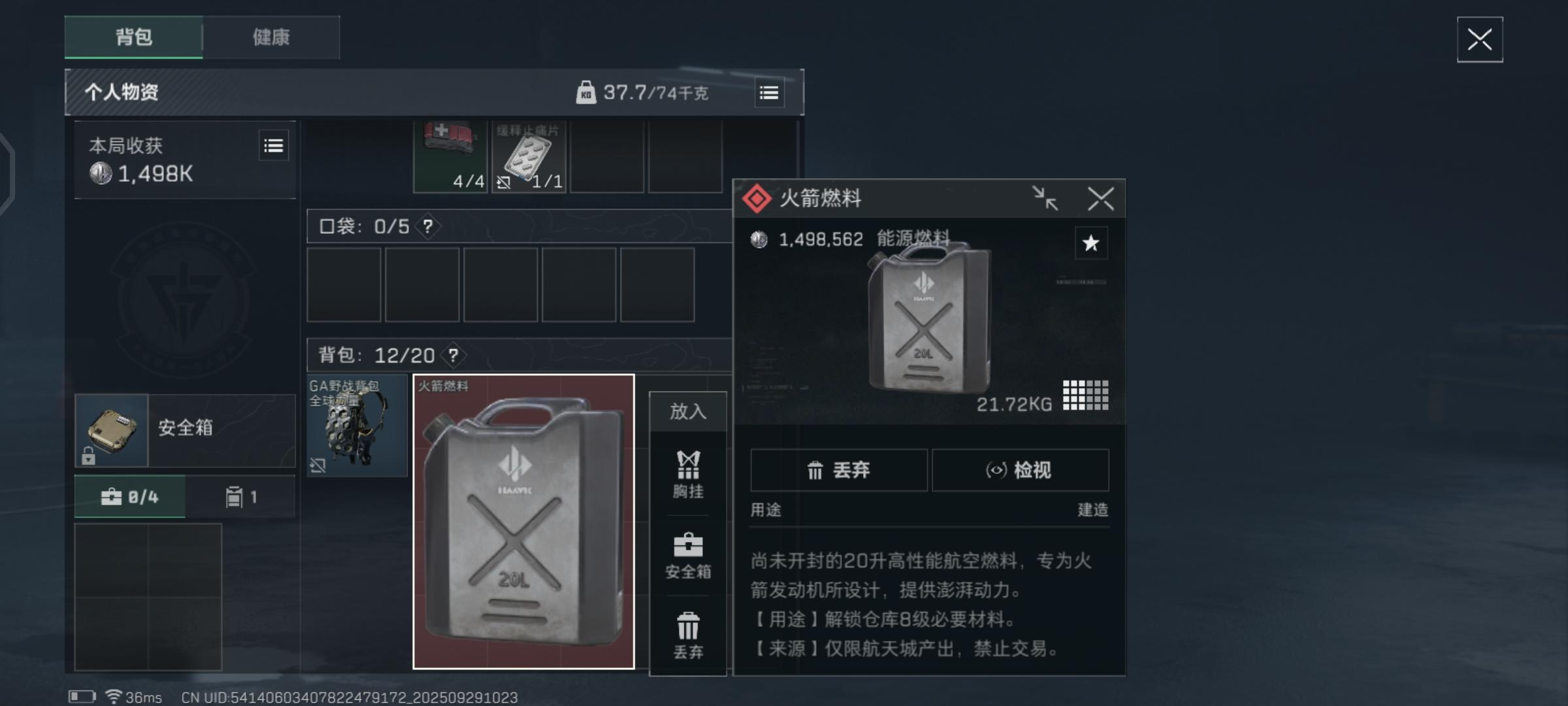1568x706 pixels.
Task: Click the first empty 口袋 slot
Action: tap(344, 284)
